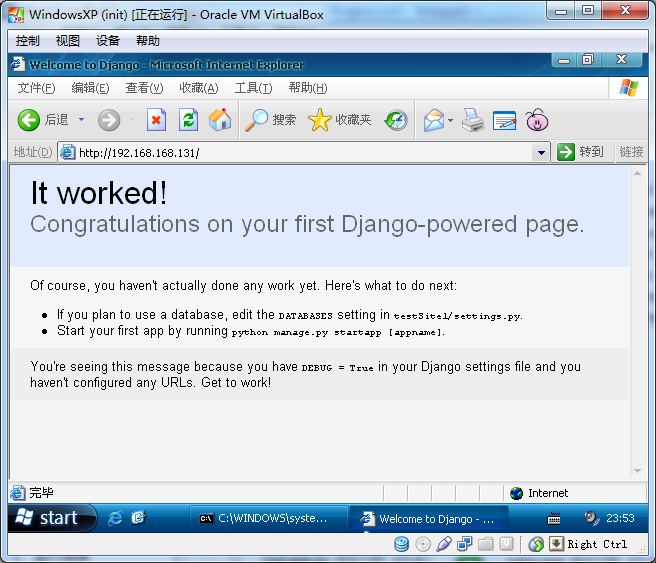Open IE 帮助(H) menu
656x563 pixels.
click(x=308, y=88)
